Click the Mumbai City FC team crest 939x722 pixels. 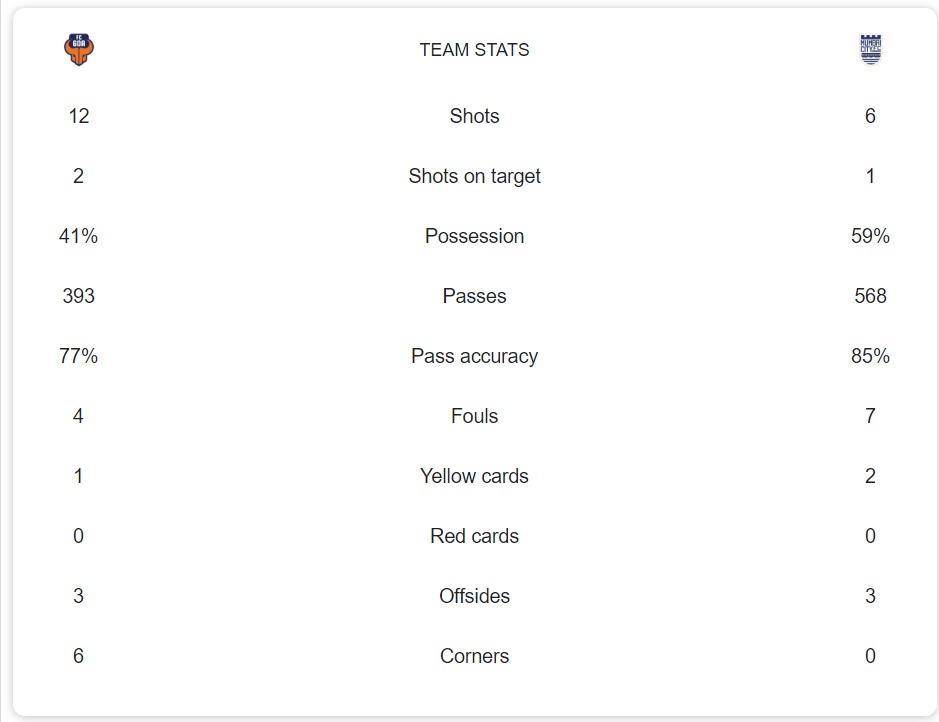click(x=871, y=49)
